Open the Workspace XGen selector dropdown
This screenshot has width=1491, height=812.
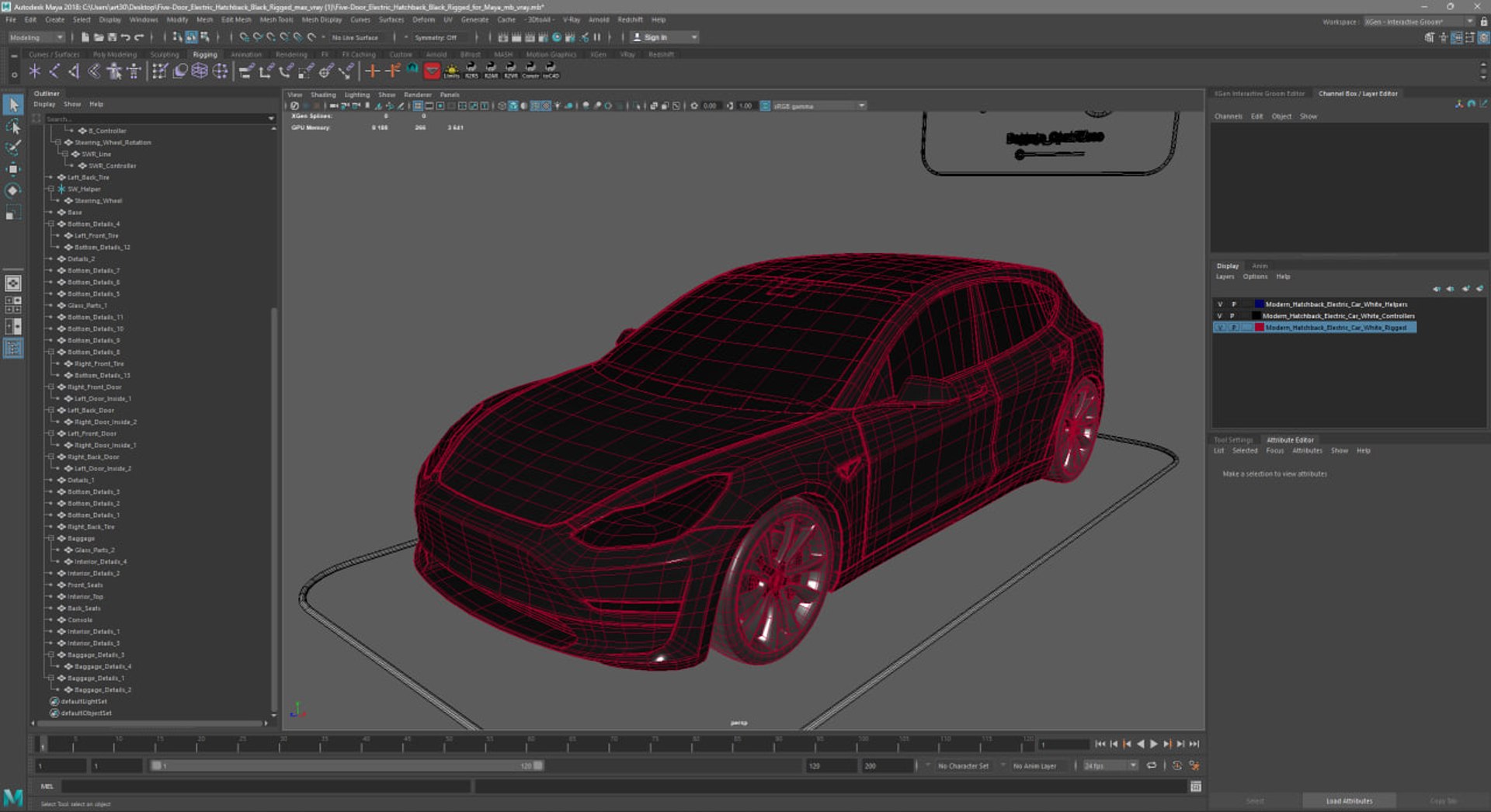click(1419, 22)
